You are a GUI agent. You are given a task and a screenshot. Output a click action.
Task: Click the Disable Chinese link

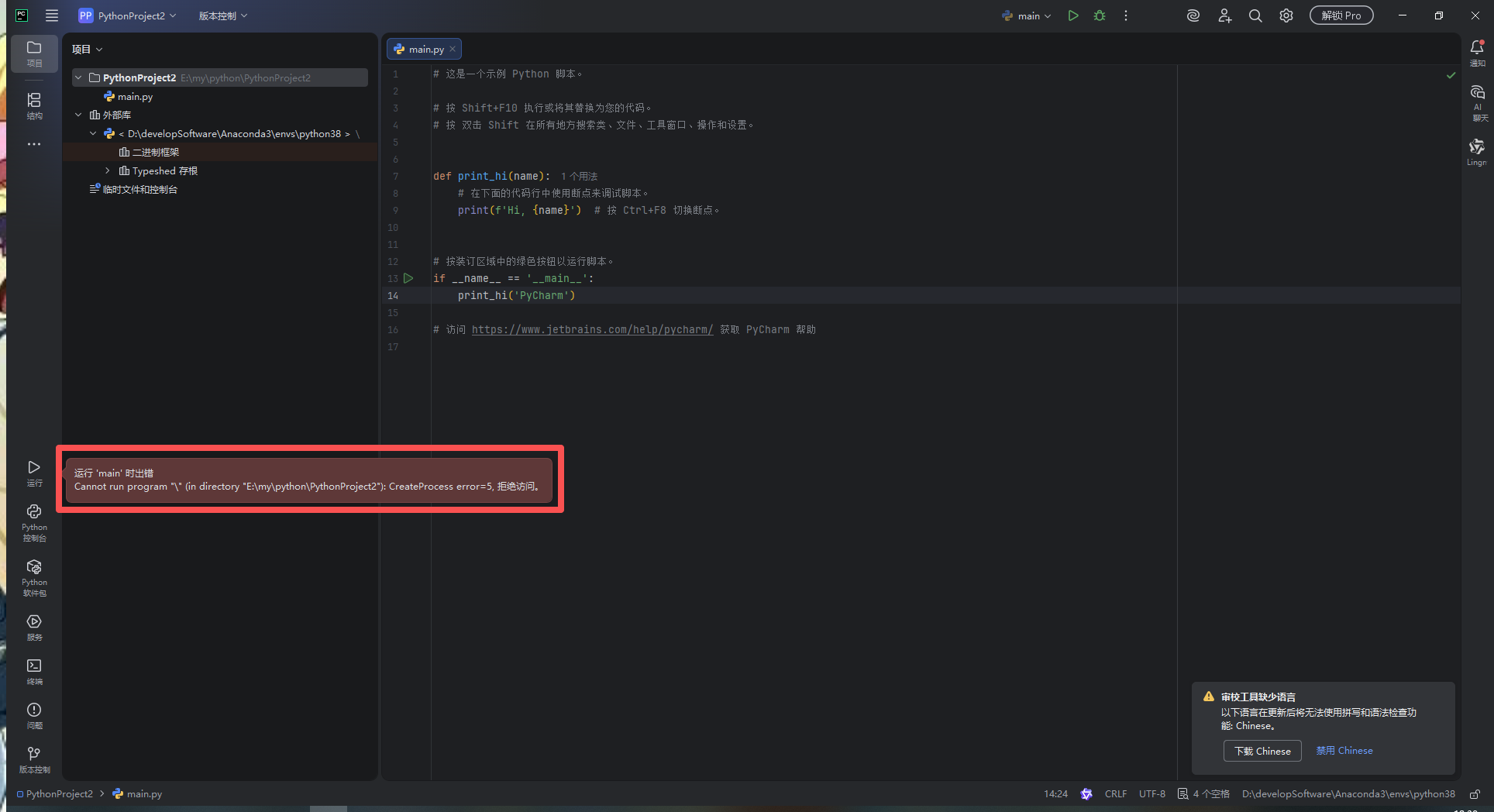coord(1344,751)
